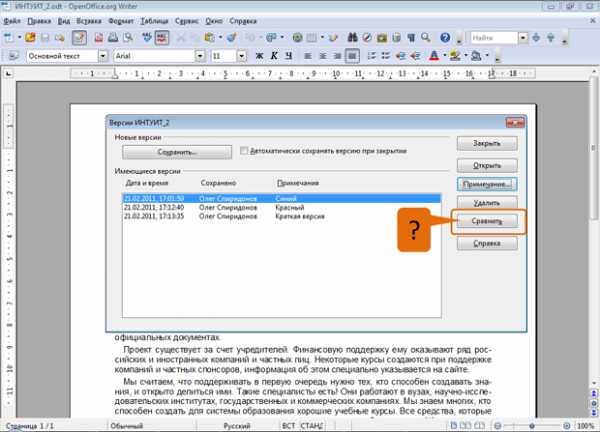This screenshot has height=432, width=600.
Task: Expand the New document dropdown arrow
Action: tap(20, 37)
